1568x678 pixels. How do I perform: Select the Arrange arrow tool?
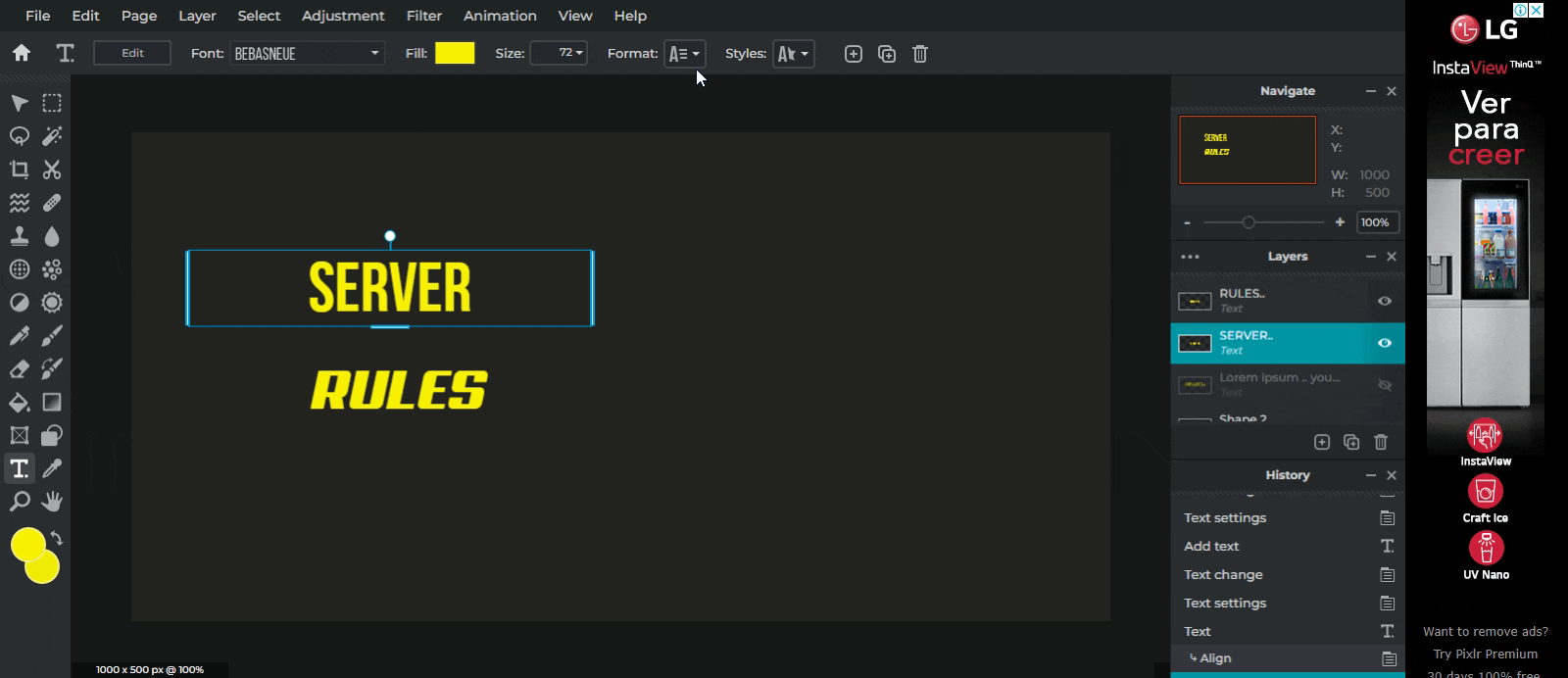click(x=19, y=103)
